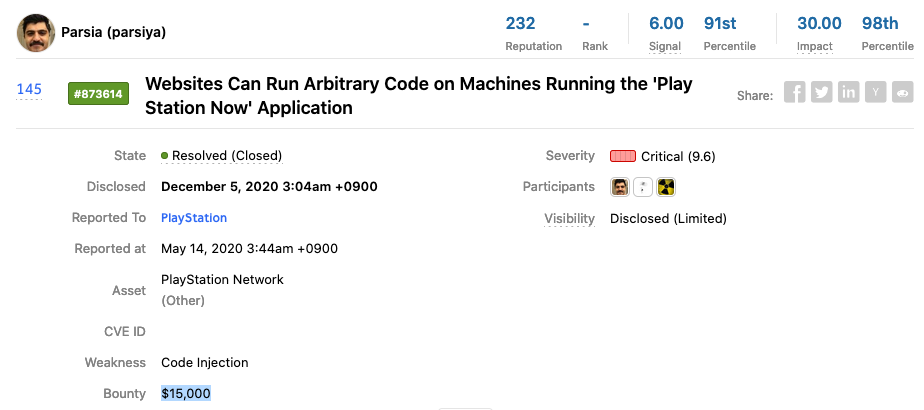Open third participant radiation-symbol avatar

click(x=666, y=187)
